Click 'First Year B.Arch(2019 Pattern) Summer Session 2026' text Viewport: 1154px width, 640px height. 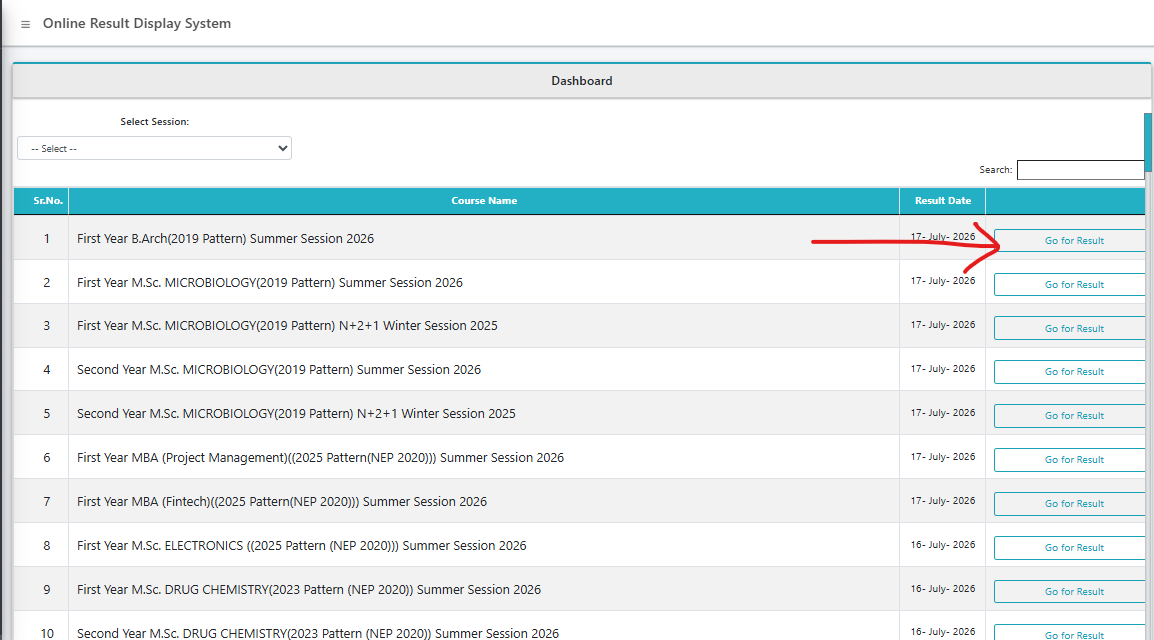coord(225,238)
